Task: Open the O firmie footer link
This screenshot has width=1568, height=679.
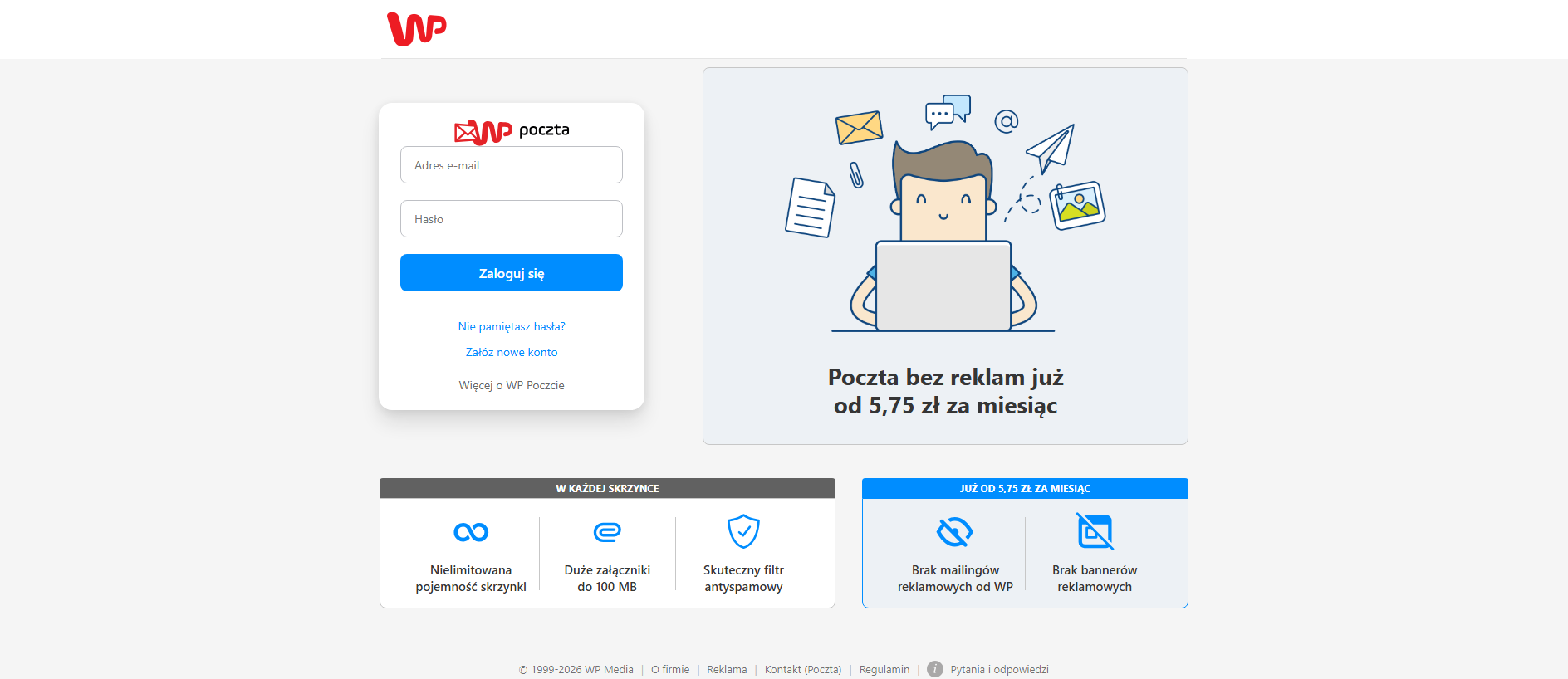Action: [x=670, y=669]
